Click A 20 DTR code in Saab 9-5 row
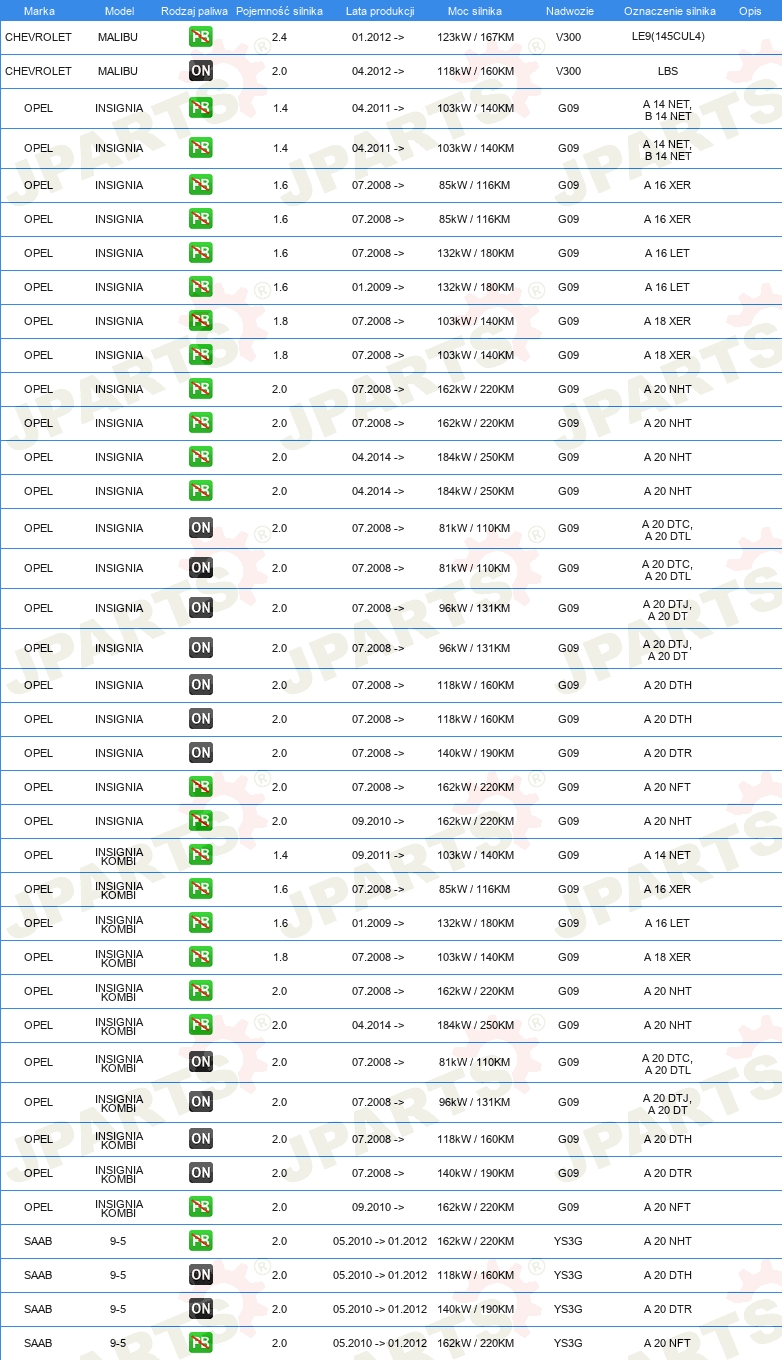The height and width of the screenshot is (1360, 782). (668, 1309)
